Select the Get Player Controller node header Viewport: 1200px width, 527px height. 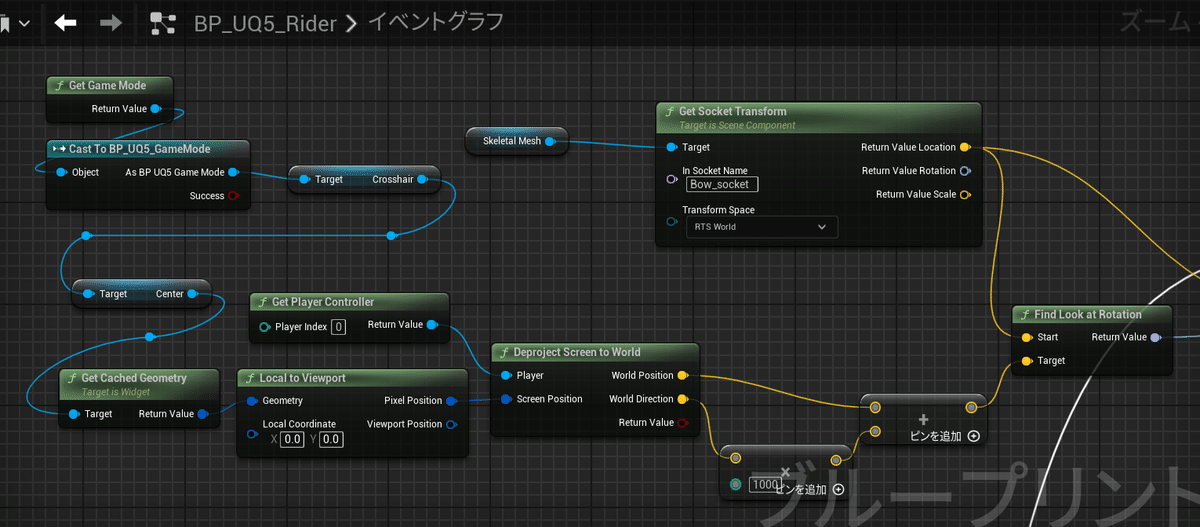[349, 302]
